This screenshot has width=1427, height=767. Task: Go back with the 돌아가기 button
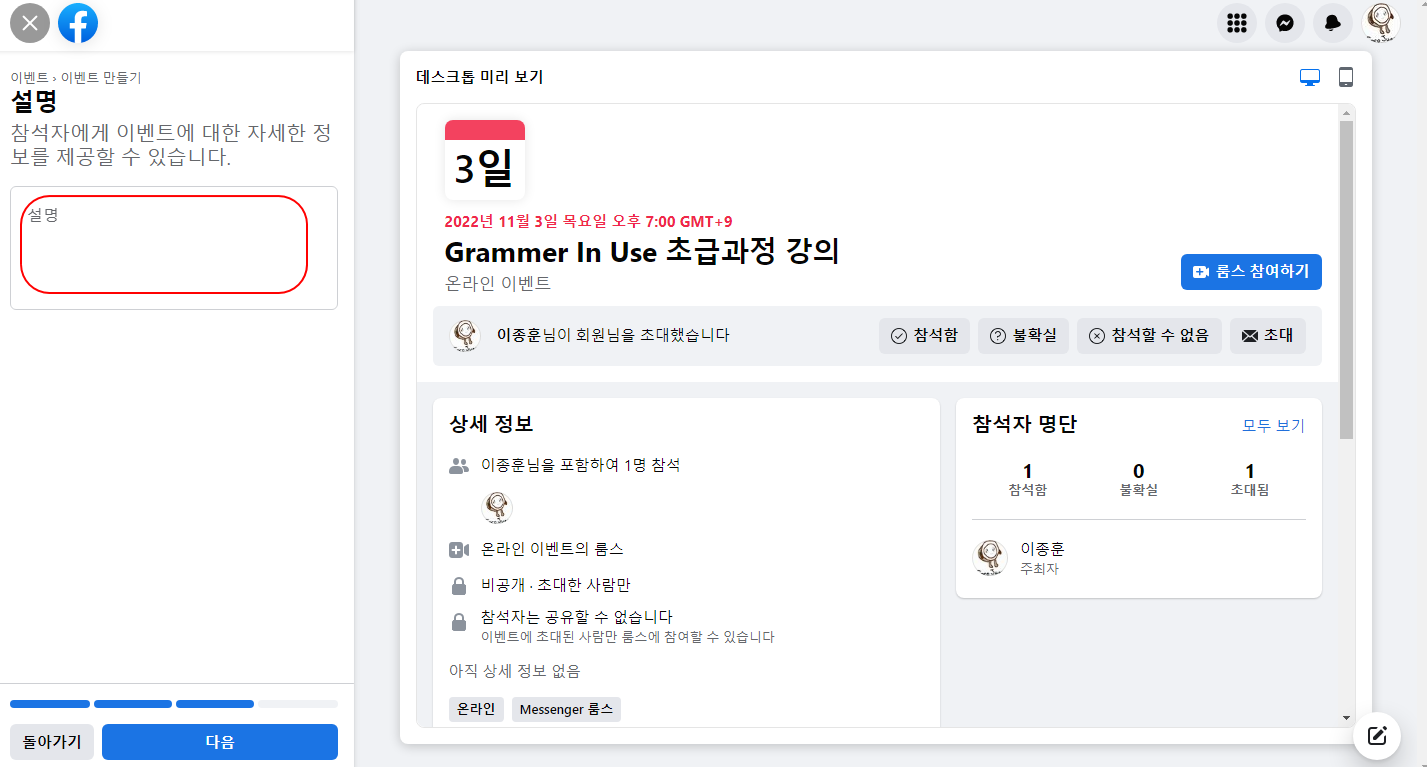52,742
